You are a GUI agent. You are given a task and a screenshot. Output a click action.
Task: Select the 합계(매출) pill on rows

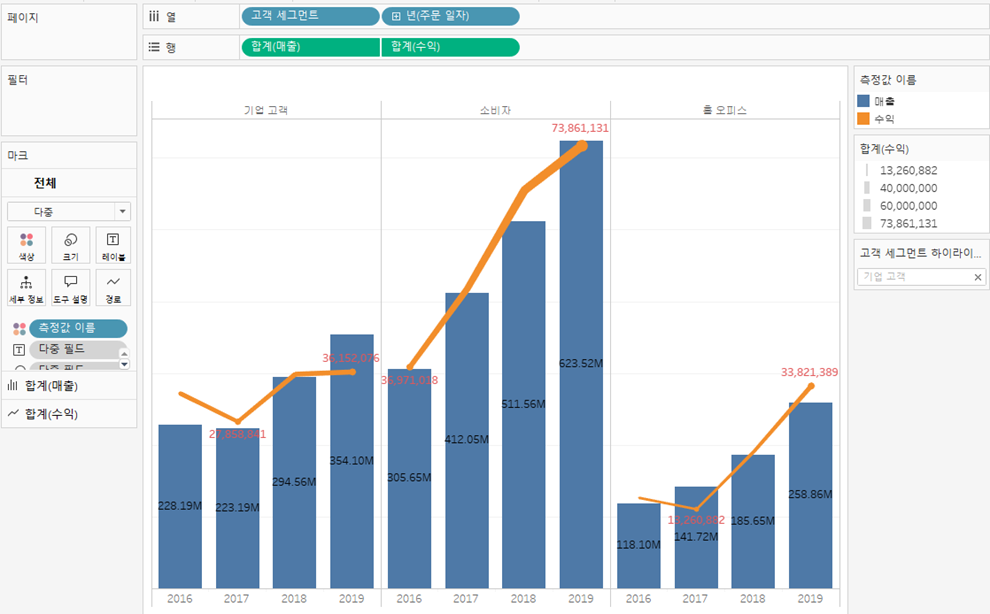(310, 47)
